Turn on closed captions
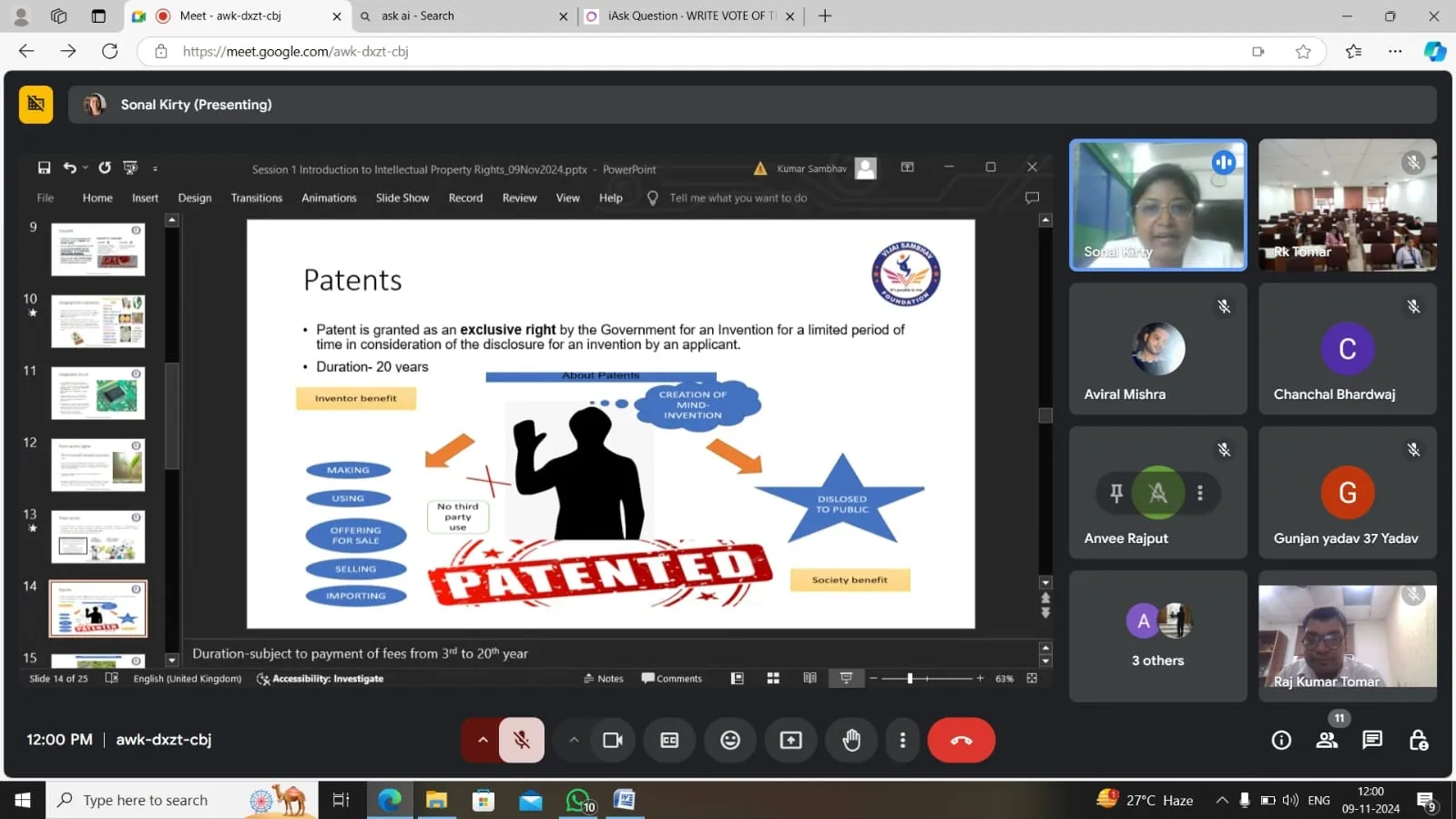The width and height of the screenshot is (1456, 819). point(669,740)
